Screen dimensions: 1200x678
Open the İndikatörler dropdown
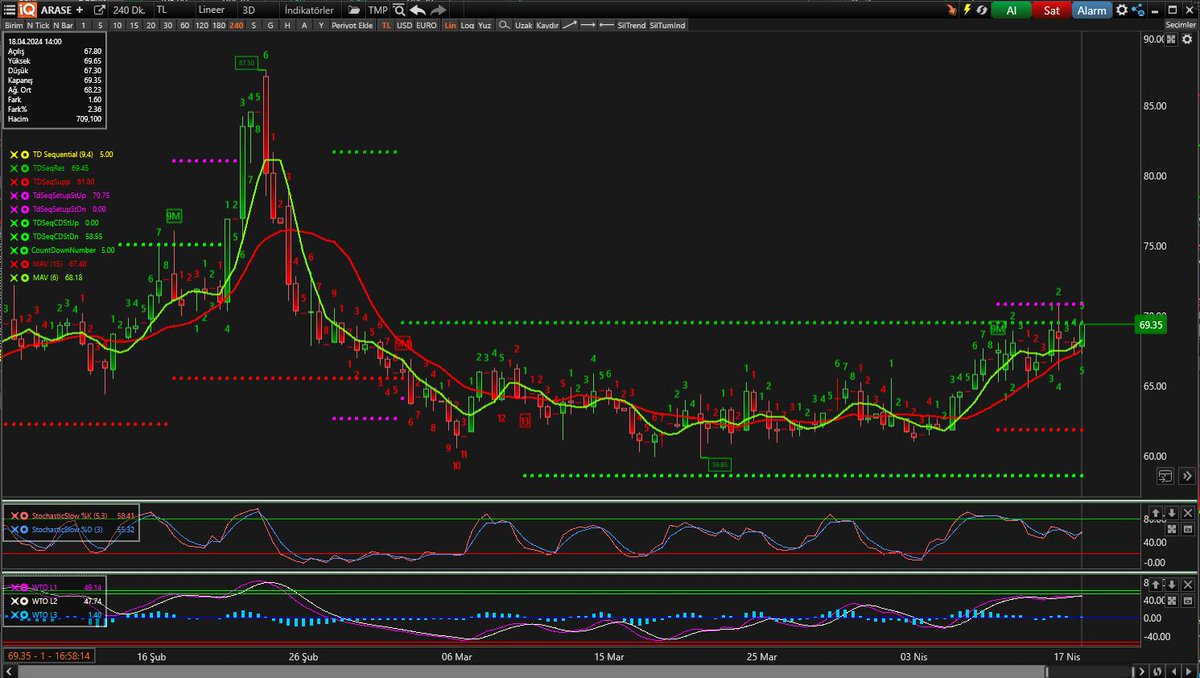coord(309,9)
